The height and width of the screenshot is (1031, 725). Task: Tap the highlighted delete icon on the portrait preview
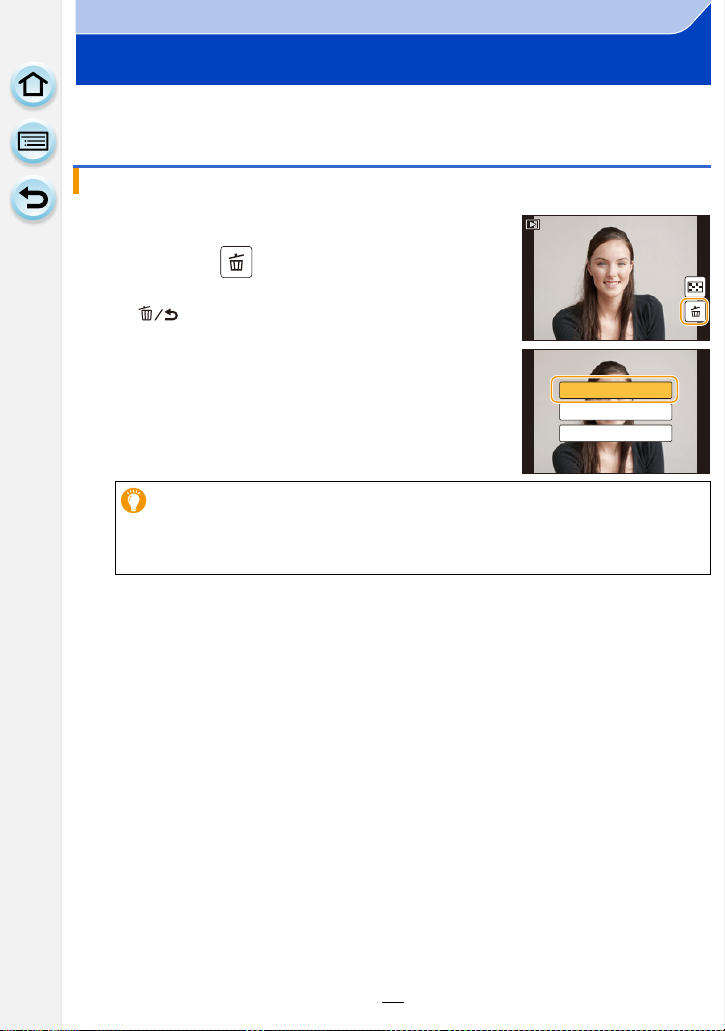pyautogui.click(x=696, y=313)
